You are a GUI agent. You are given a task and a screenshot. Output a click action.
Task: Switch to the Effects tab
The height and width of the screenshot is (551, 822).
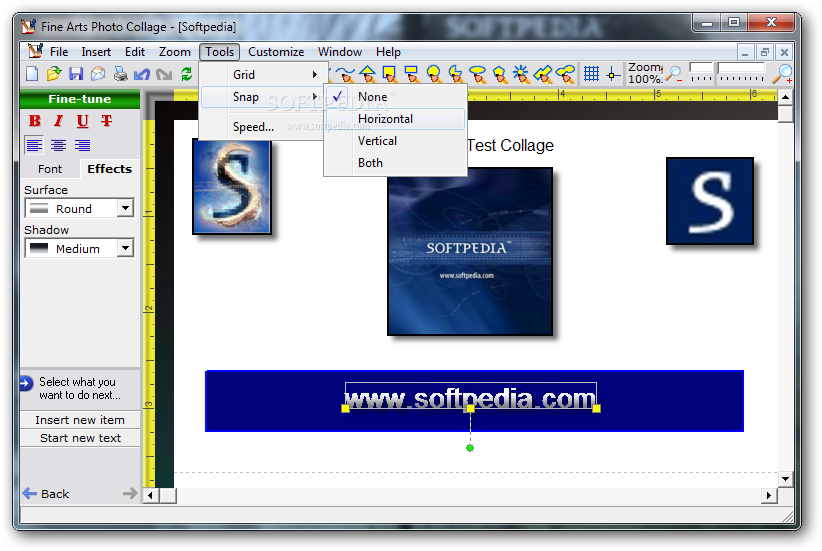(109, 169)
